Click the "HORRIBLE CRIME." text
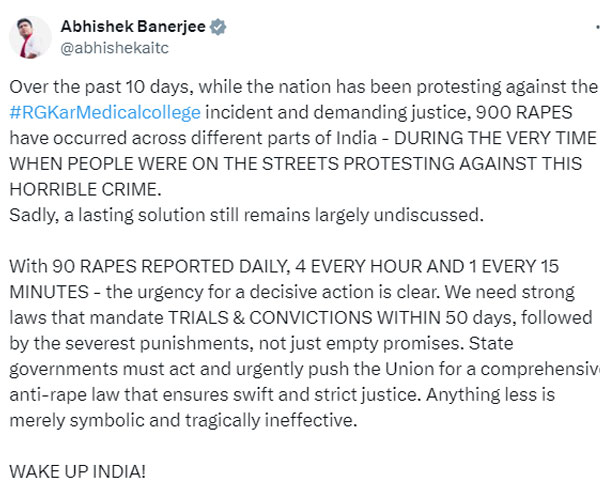This screenshot has width=600, height=500. [x=85, y=189]
